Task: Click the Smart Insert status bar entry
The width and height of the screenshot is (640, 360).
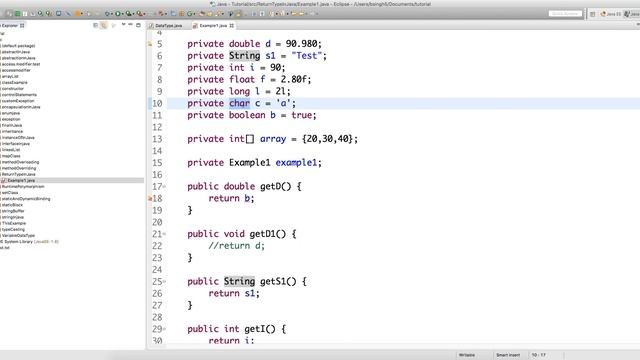Action: pos(508,355)
